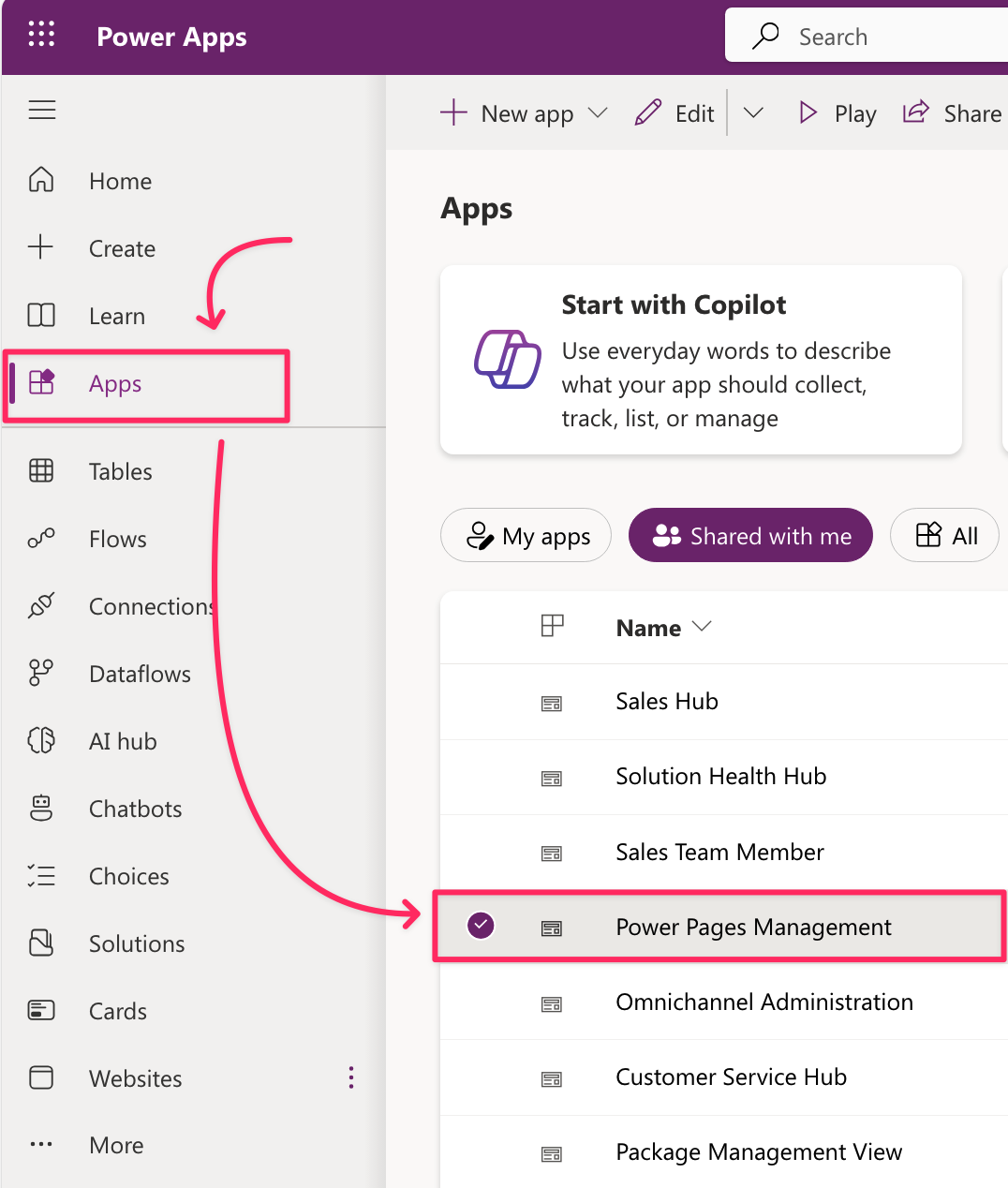Open the Sales Hub app link

tap(667, 702)
